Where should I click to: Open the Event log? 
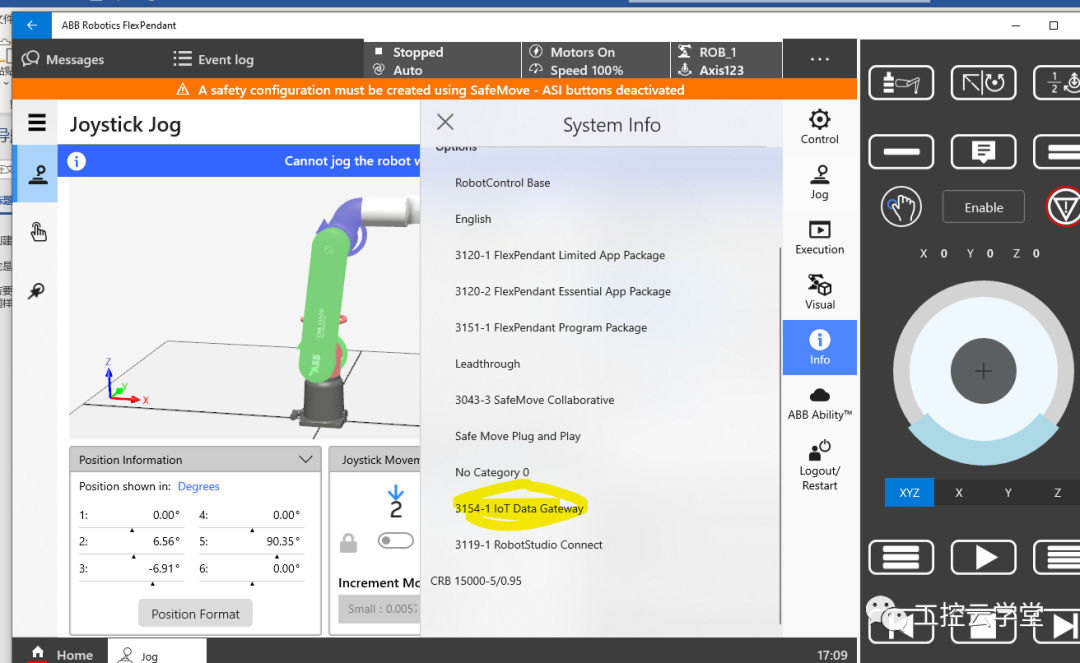[214, 59]
